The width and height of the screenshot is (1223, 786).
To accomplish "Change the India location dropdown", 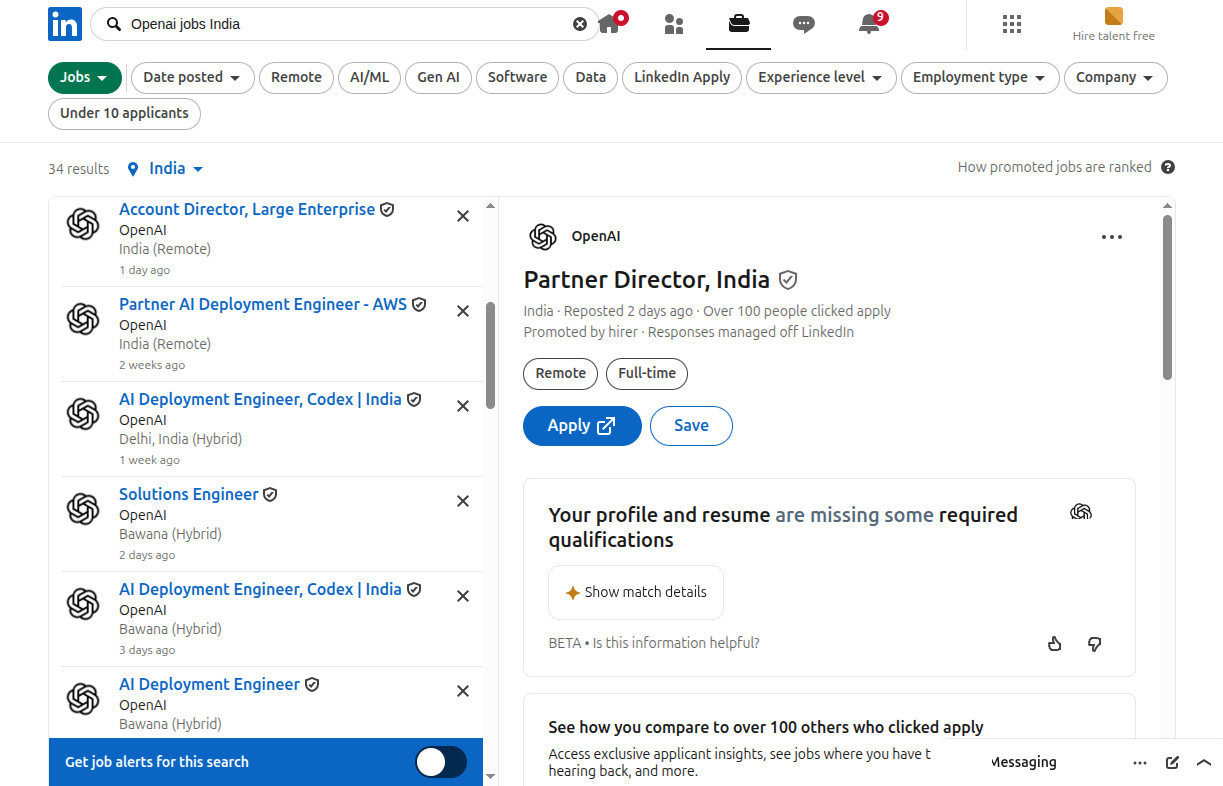I will tap(166, 168).
